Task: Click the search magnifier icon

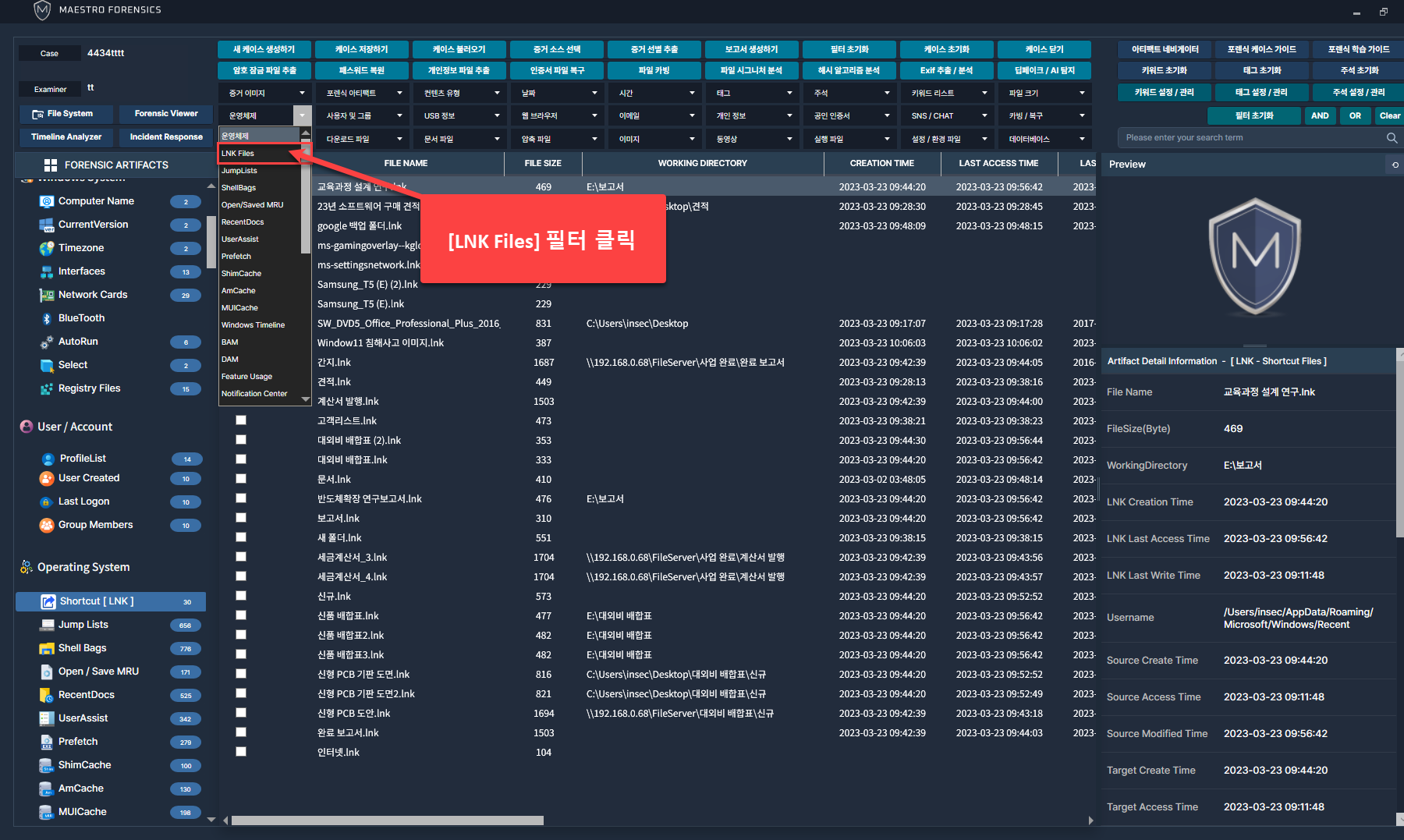Action: (x=1392, y=138)
